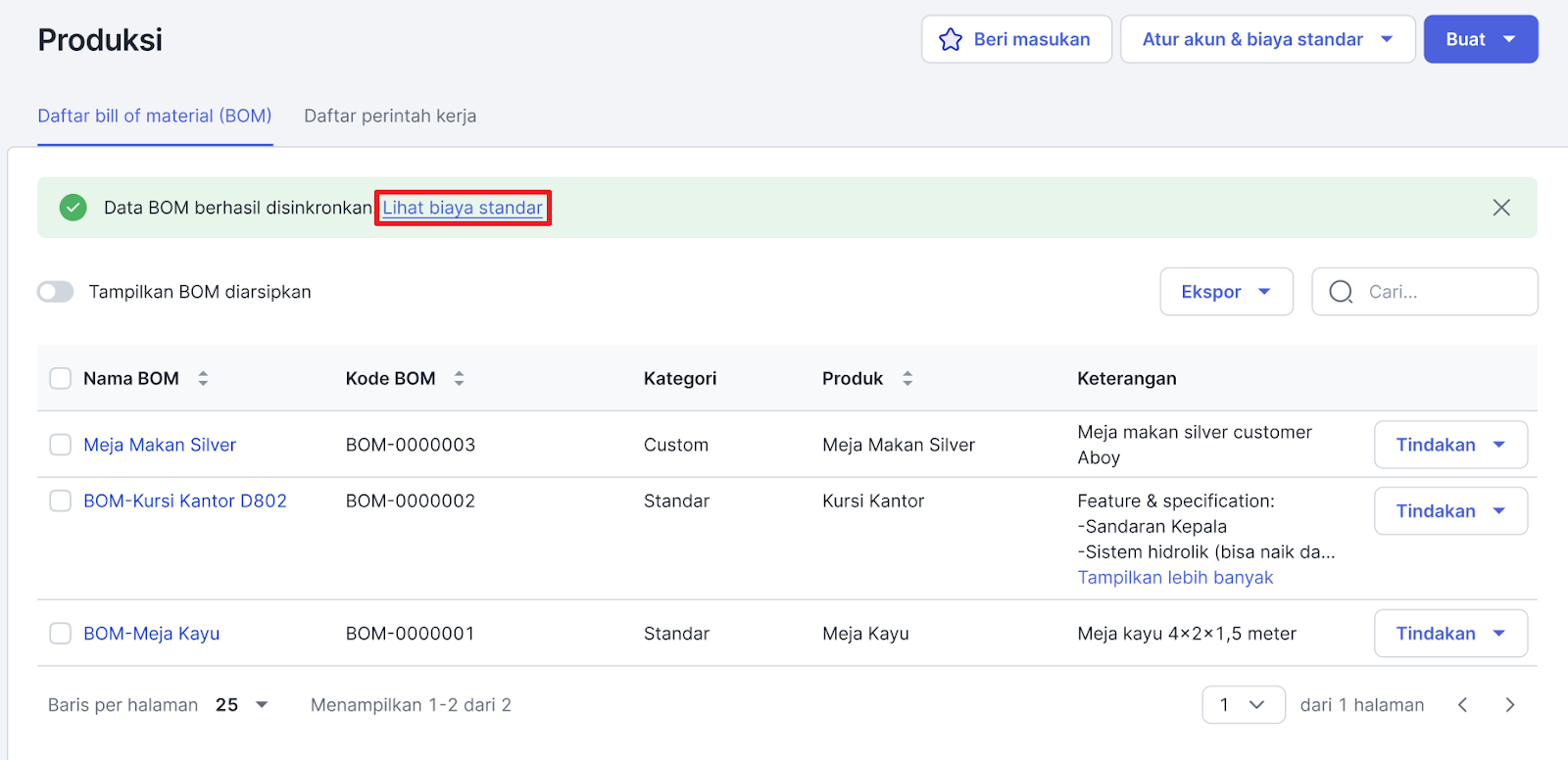Image resolution: width=1568 pixels, height=760 pixels.
Task: Open BOM-Kursi Kantor D802 link
Action: point(185,501)
